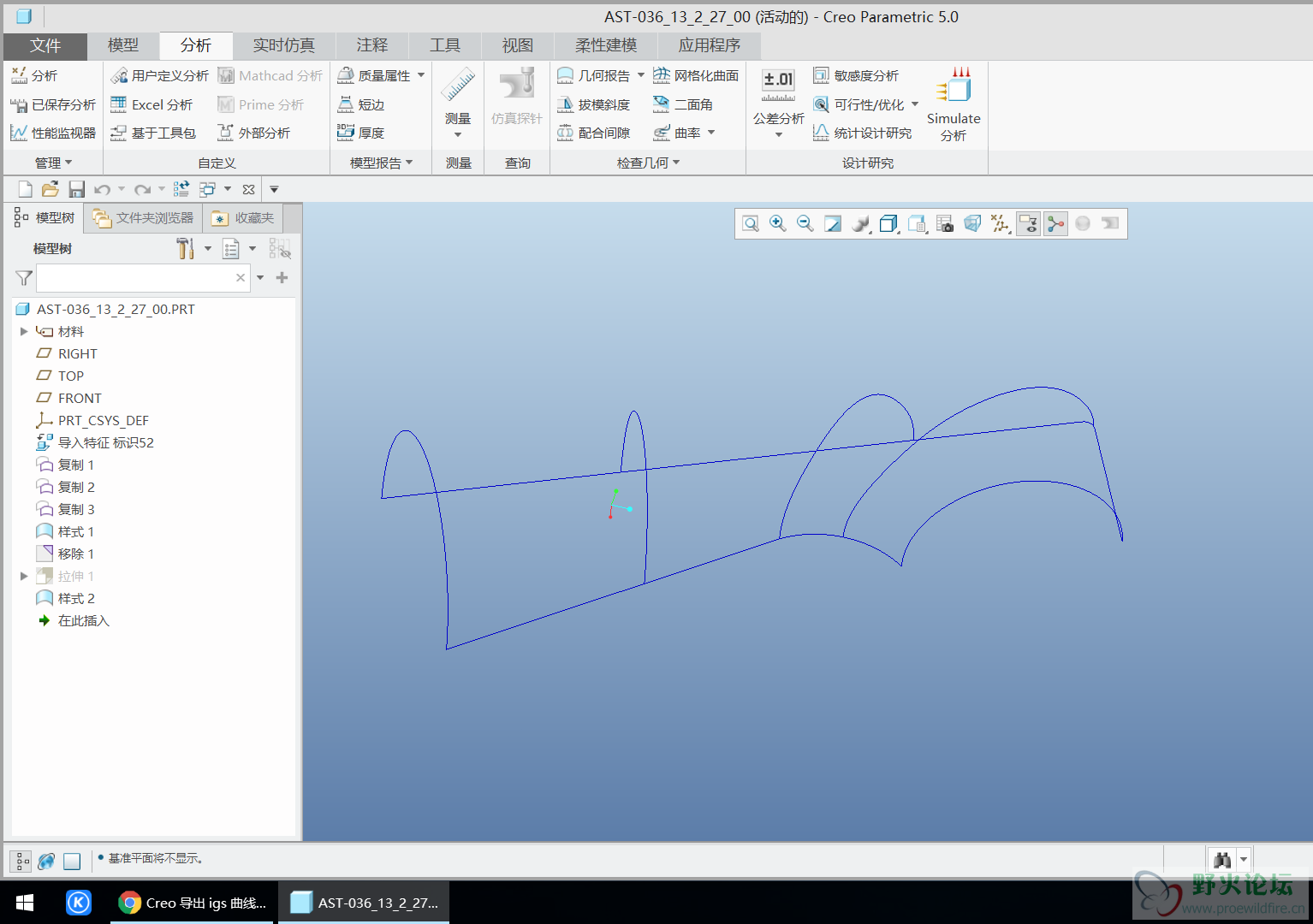Click the 性能监视器 icon
1313x924 pixels.
click(19, 133)
